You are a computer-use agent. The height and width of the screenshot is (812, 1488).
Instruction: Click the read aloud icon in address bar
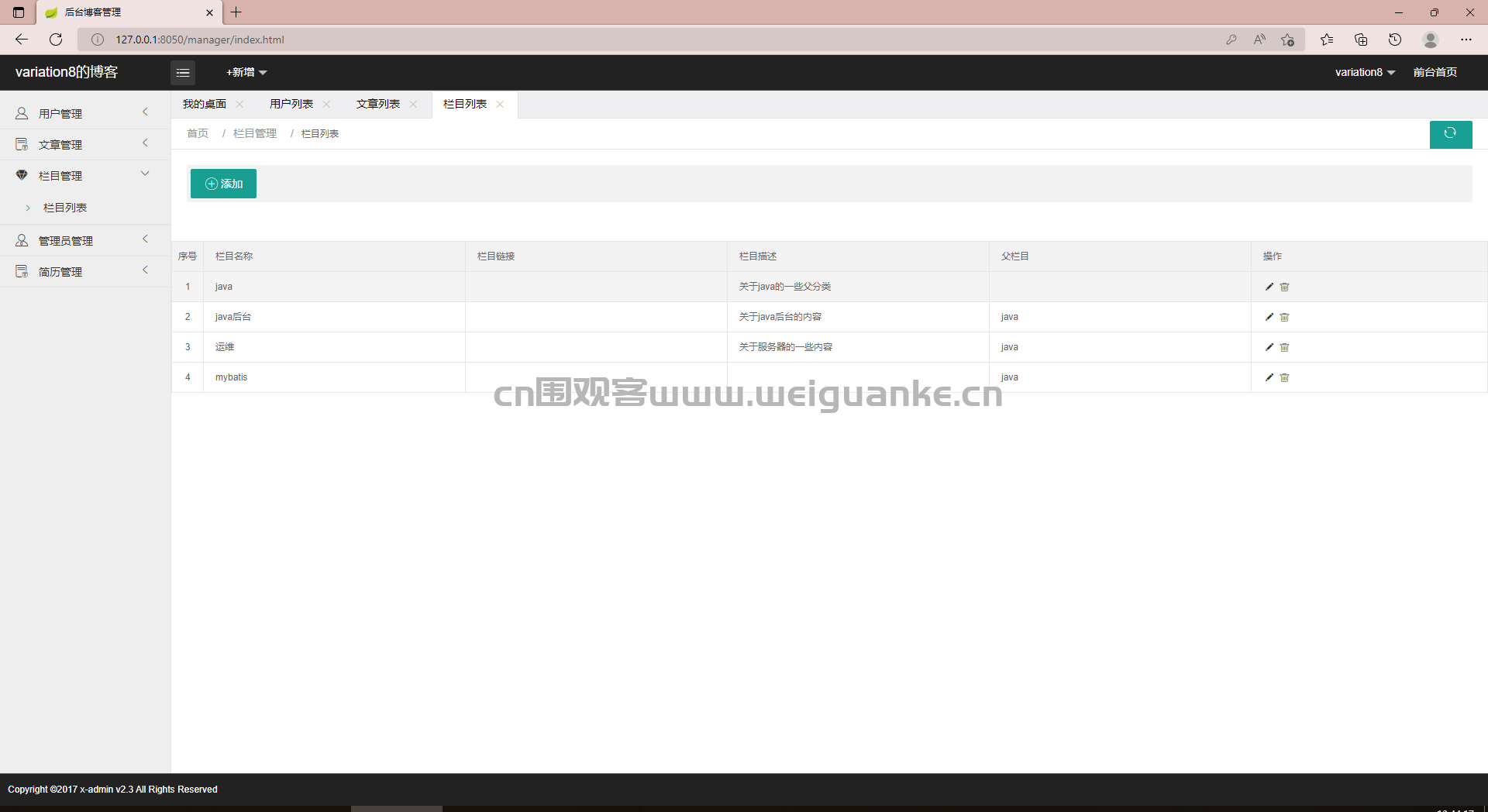click(x=1259, y=40)
